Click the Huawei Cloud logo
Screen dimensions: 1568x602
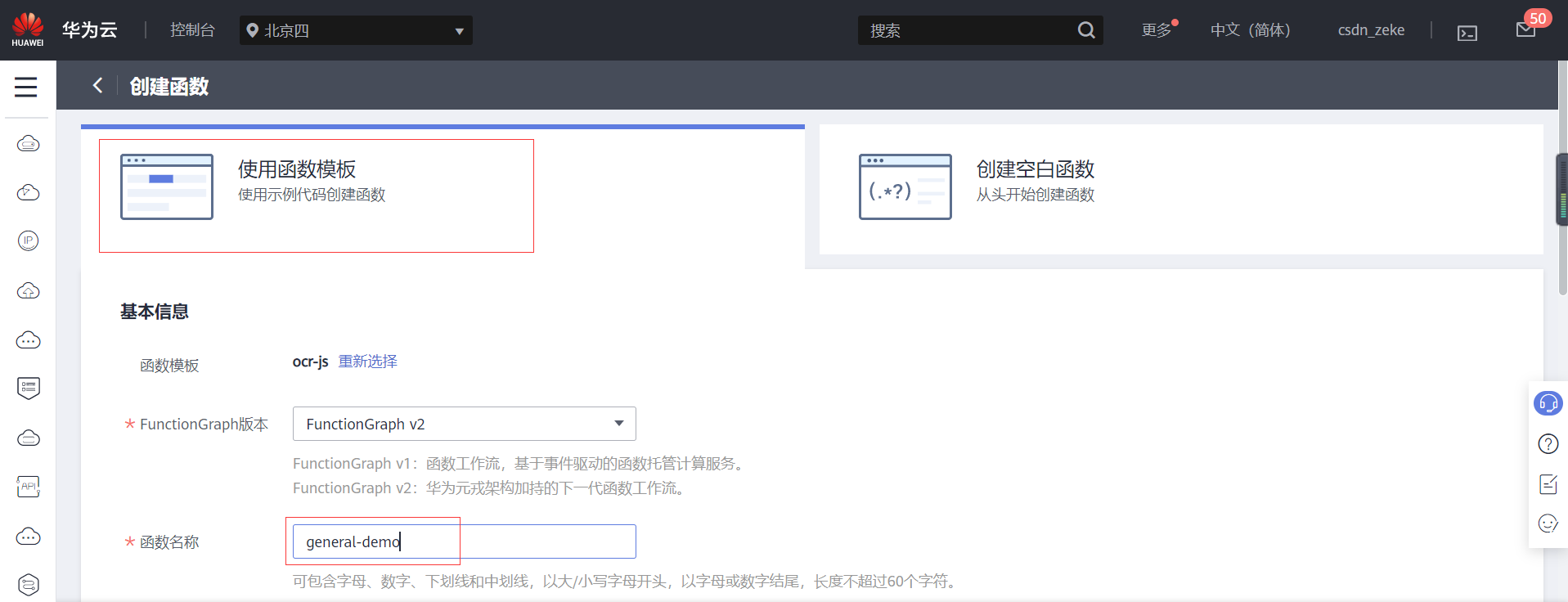[28, 29]
